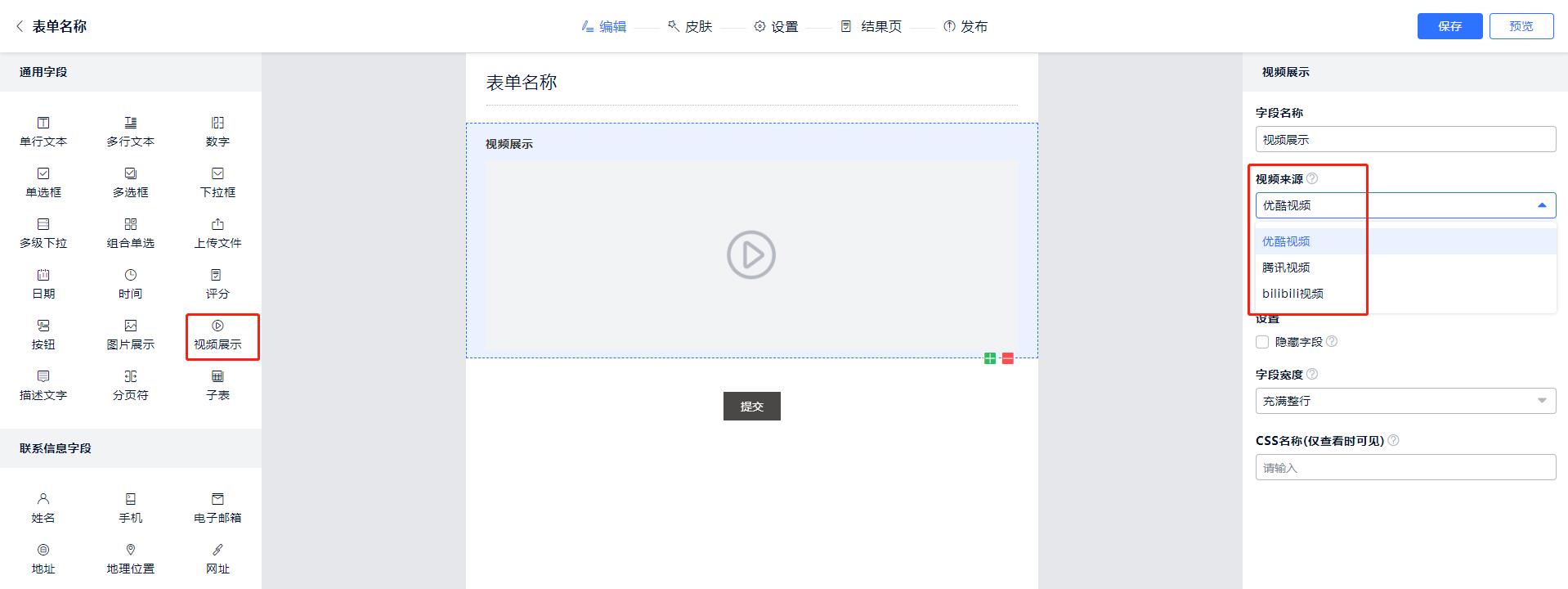Click the 视频展示 video field icon
The width and height of the screenshot is (1568, 589).
click(x=217, y=326)
